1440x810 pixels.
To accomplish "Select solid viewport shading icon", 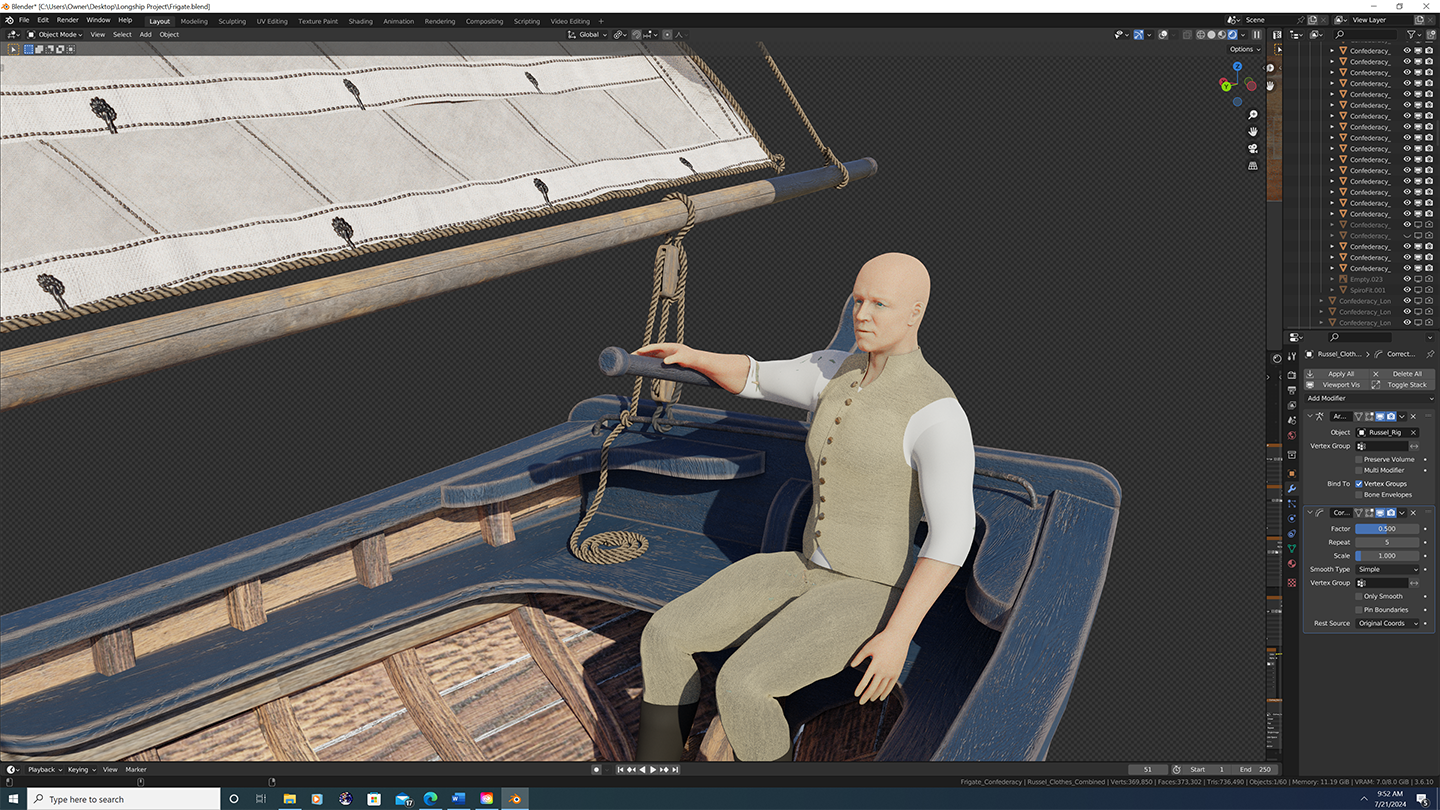I will 1211,34.
